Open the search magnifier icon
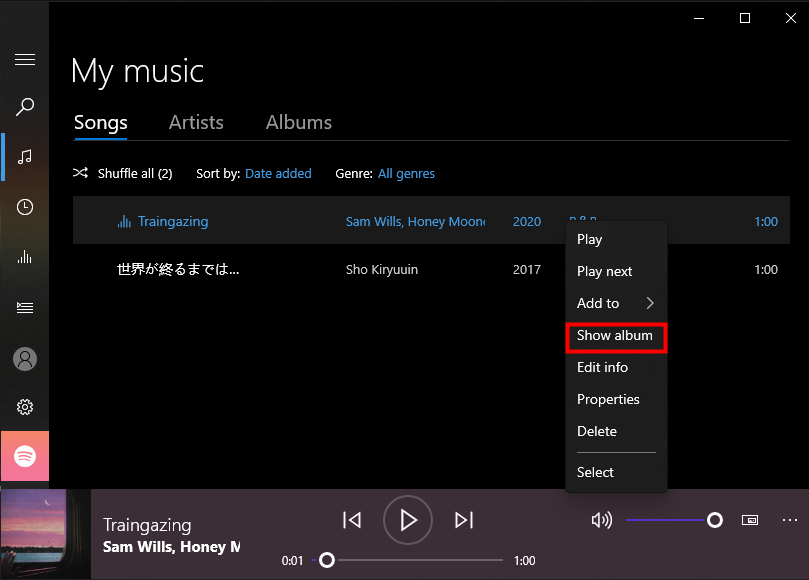The width and height of the screenshot is (809, 580). tap(25, 107)
